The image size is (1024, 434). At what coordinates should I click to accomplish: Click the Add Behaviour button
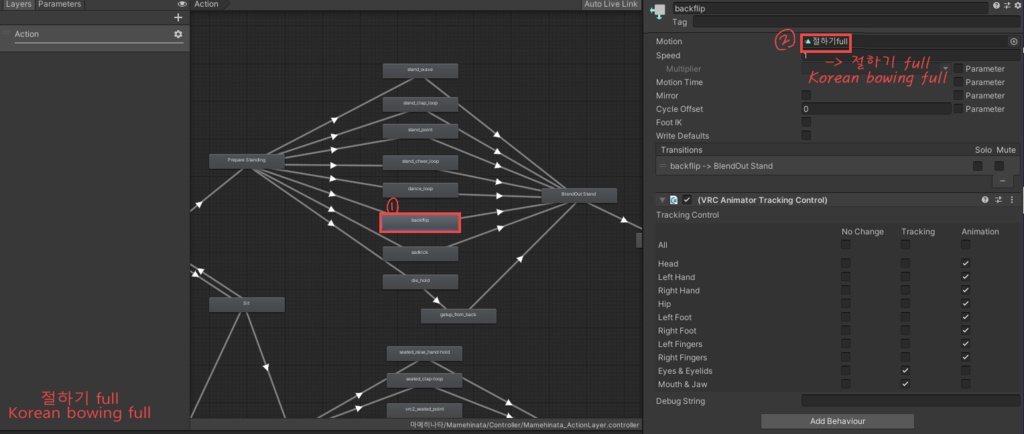pyautogui.click(x=837, y=421)
